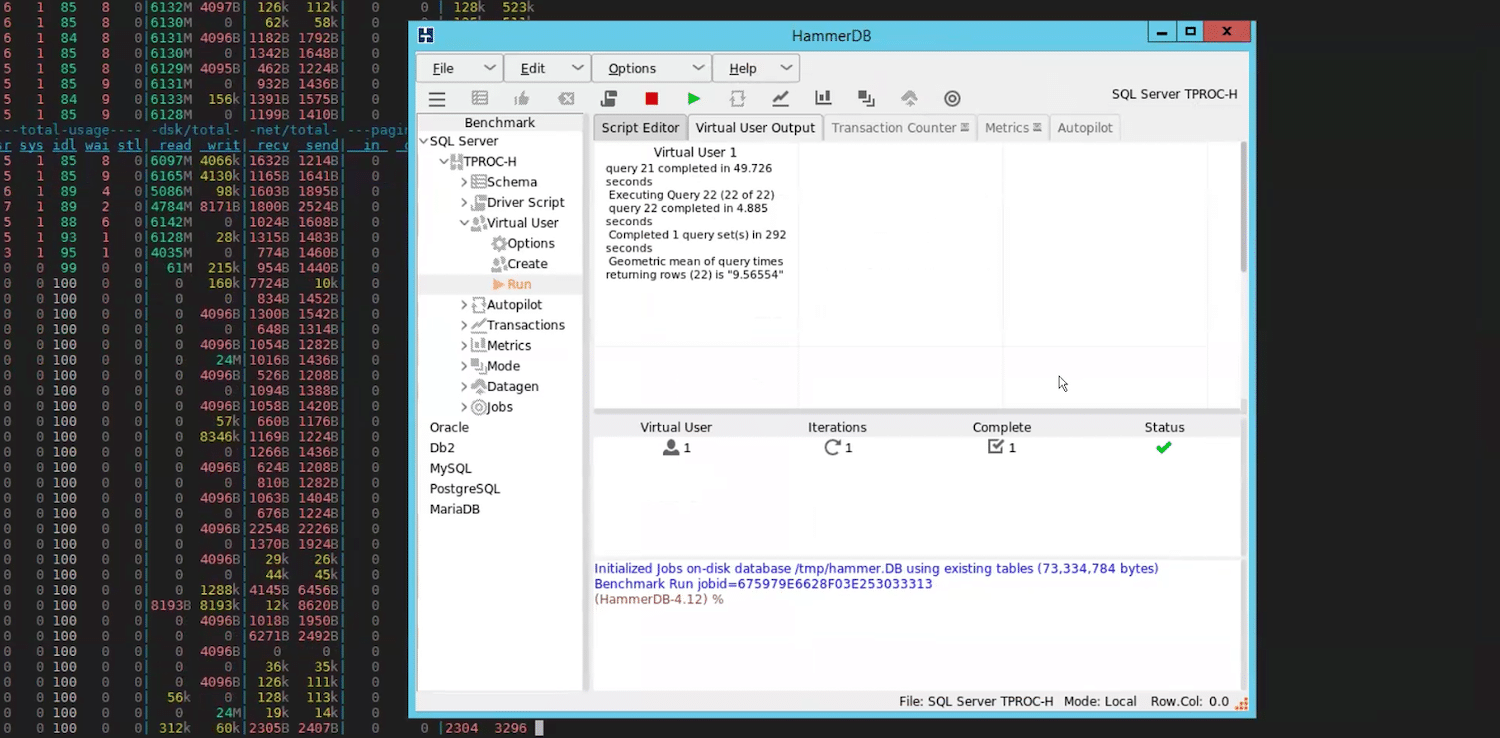Select MySQL in the benchmark tree
Screen dimensions: 1500x738
point(450,469)
